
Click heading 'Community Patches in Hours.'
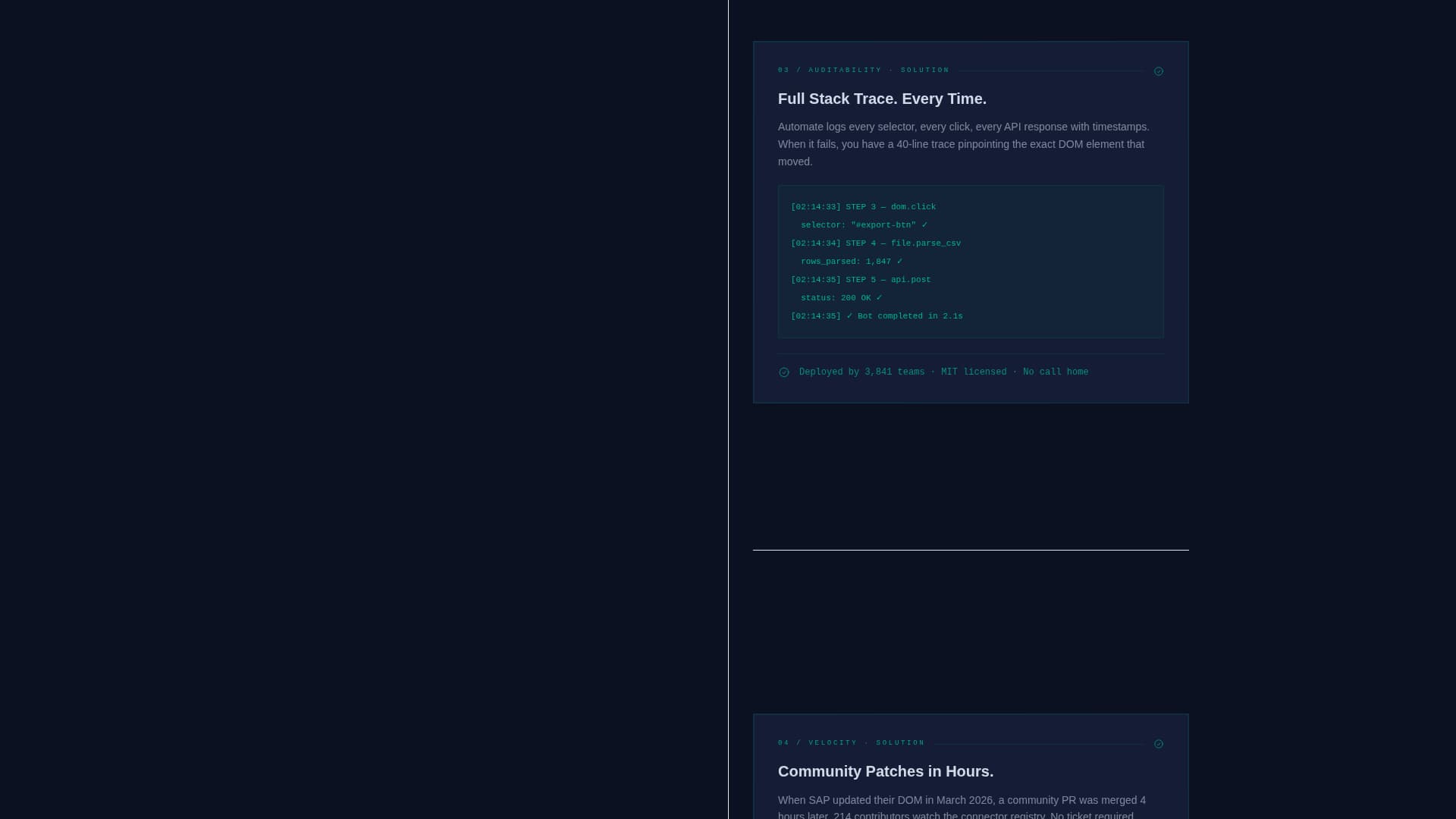tap(886, 771)
